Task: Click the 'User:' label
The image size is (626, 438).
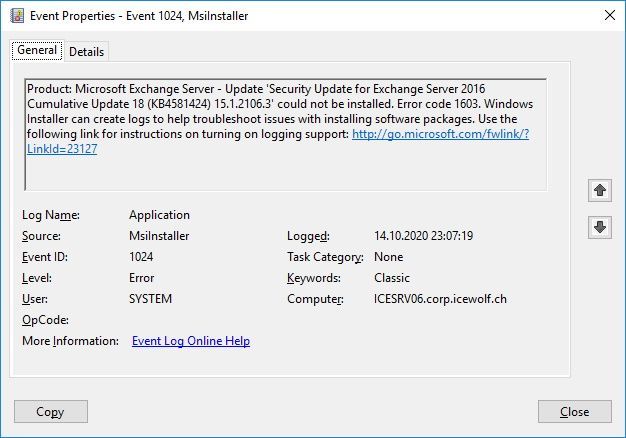Action: [35, 299]
